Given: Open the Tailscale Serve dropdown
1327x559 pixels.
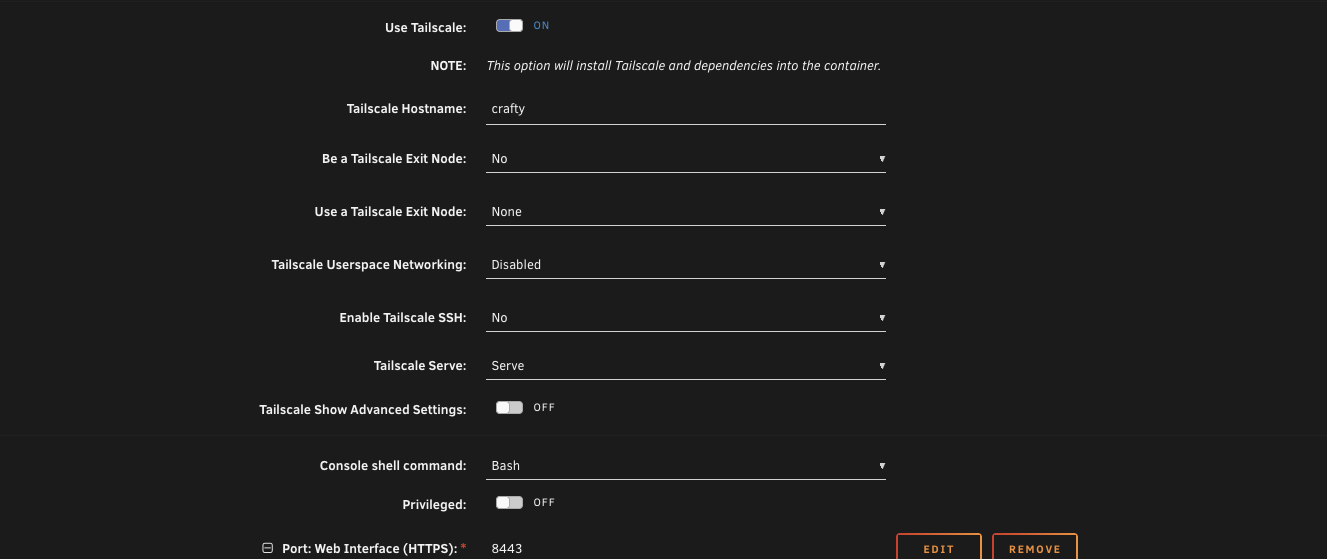Looking at the screenshot, I should pyautogui.click(x=686, y=366).
